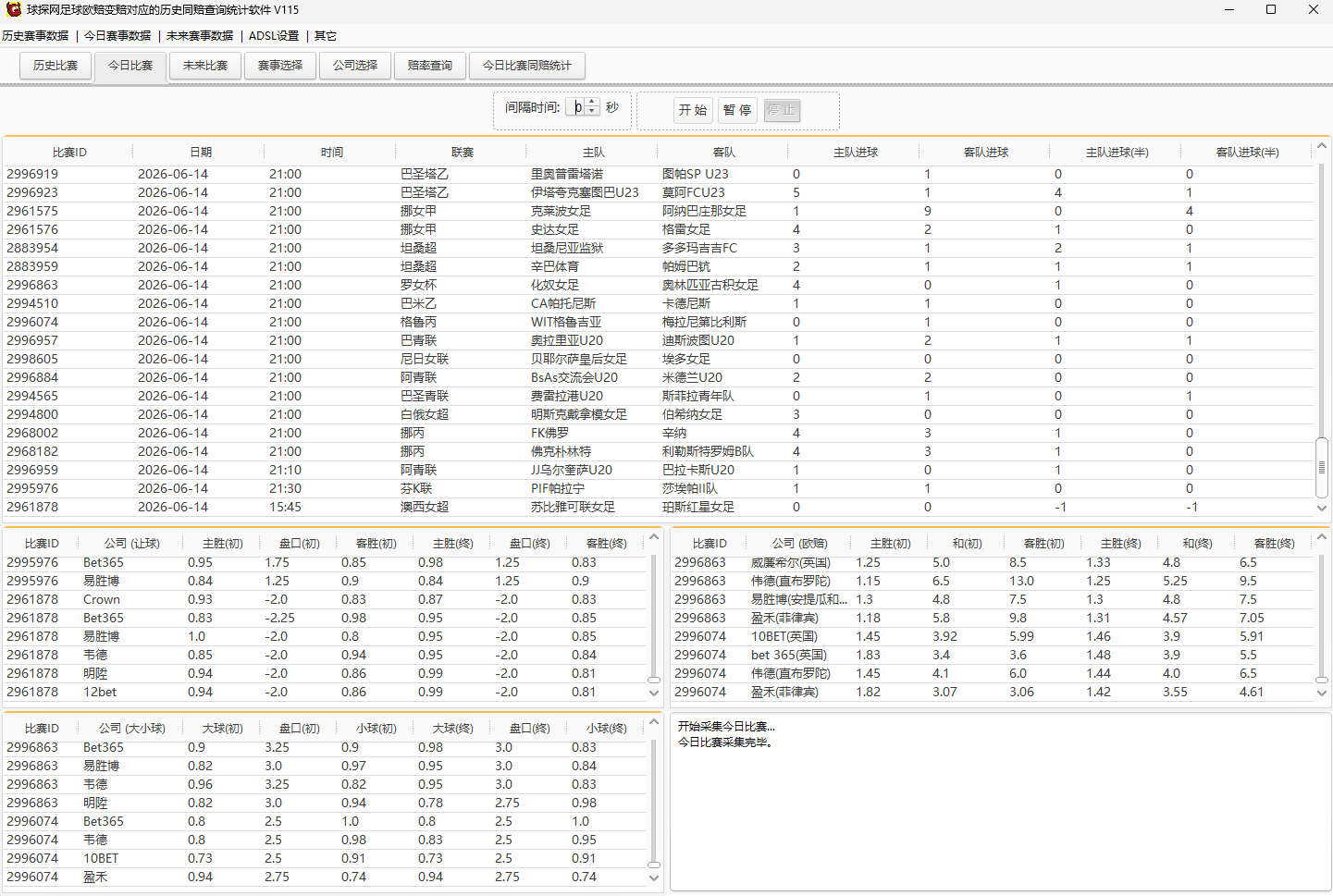Switch to the 今日比赛 tab
This screenshot has height=896, width=1333.
tap(130, 67)
